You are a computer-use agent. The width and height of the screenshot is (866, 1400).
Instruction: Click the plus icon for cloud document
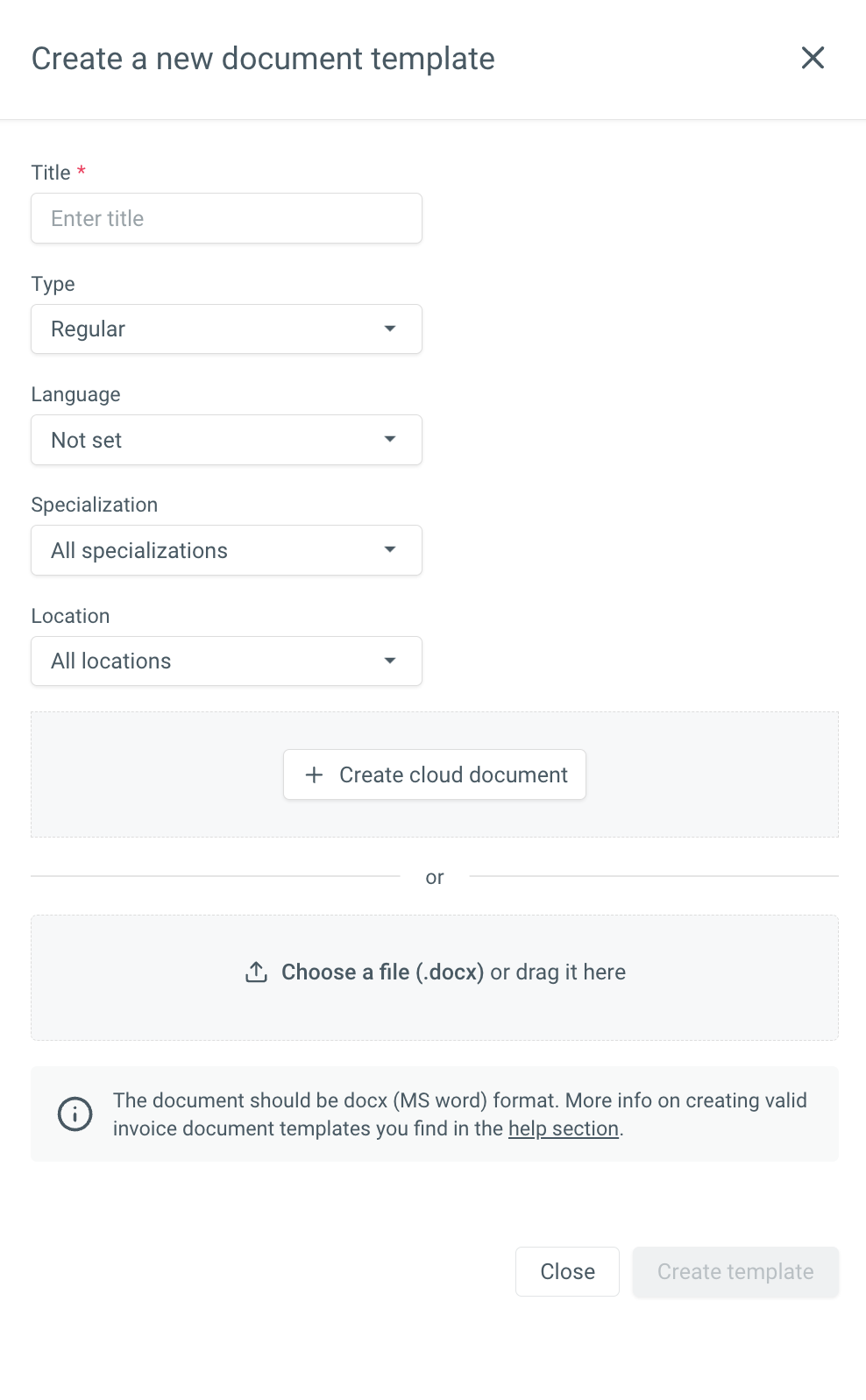point(314,774)
